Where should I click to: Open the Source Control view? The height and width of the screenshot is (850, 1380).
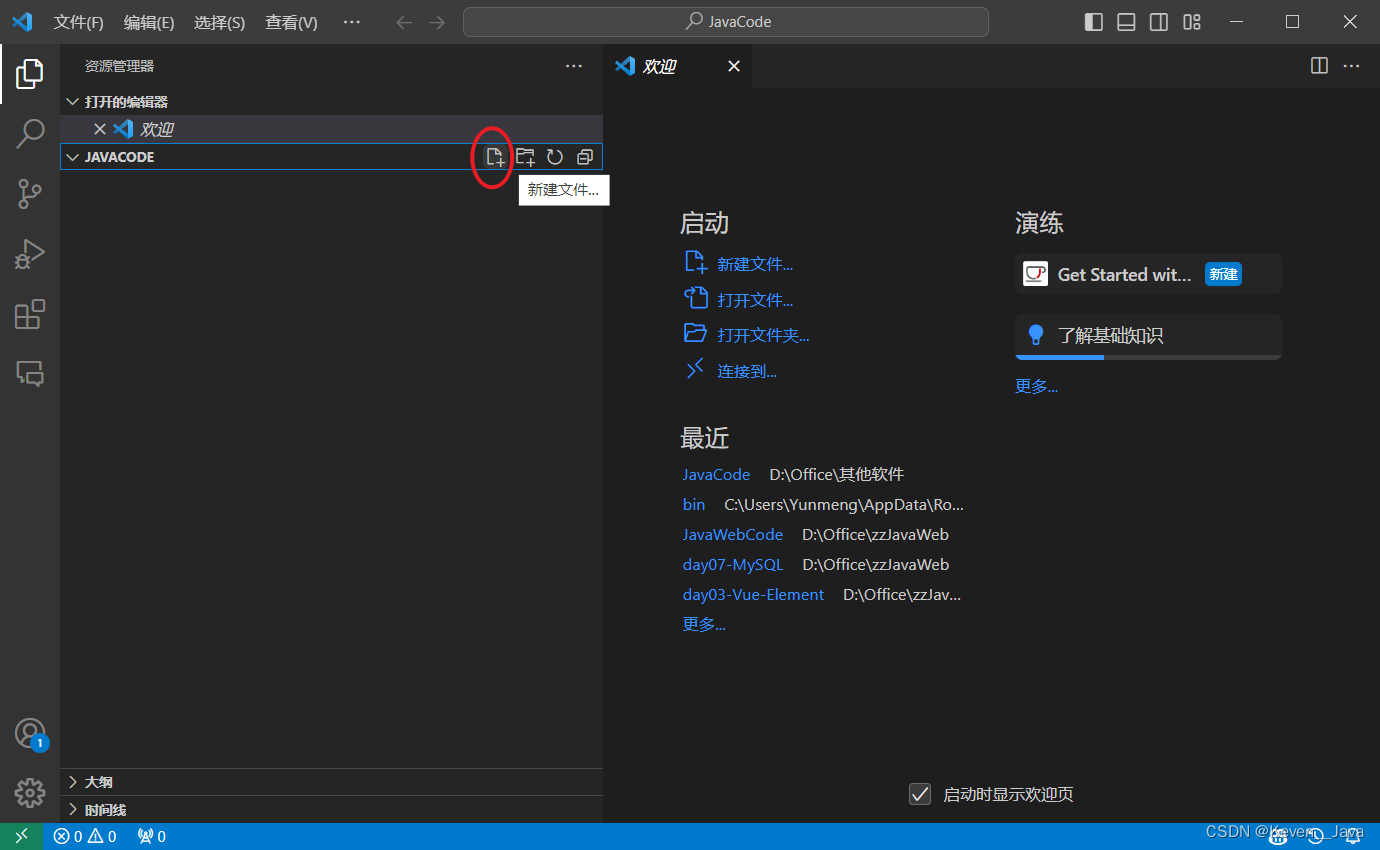[30, 193]
